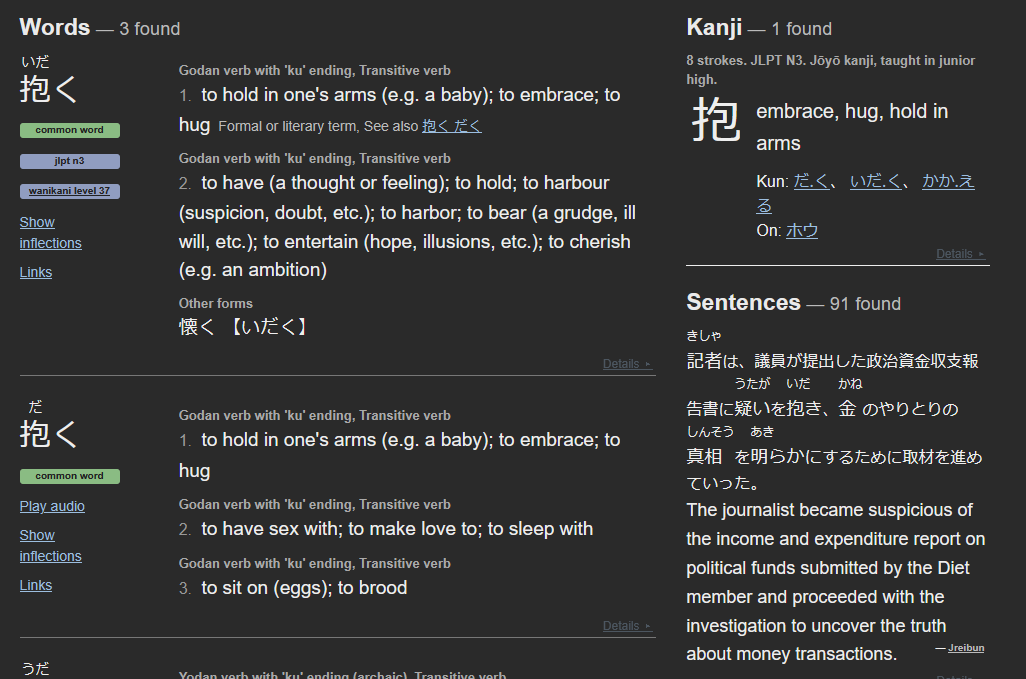Click the first common word tag
Screen dimensions: 1026x679
[x=69, y=130]
